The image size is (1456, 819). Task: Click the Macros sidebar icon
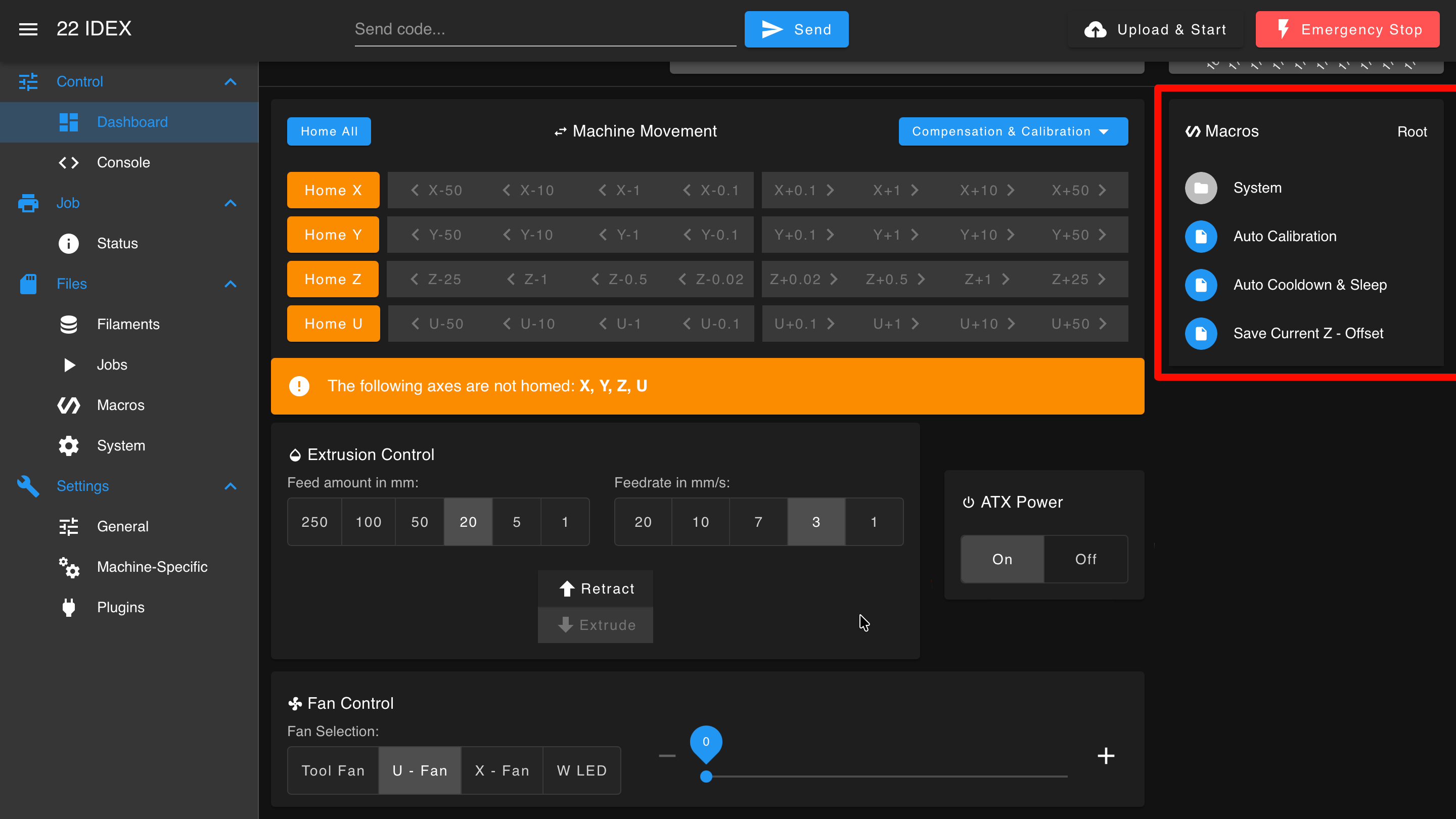68,405
